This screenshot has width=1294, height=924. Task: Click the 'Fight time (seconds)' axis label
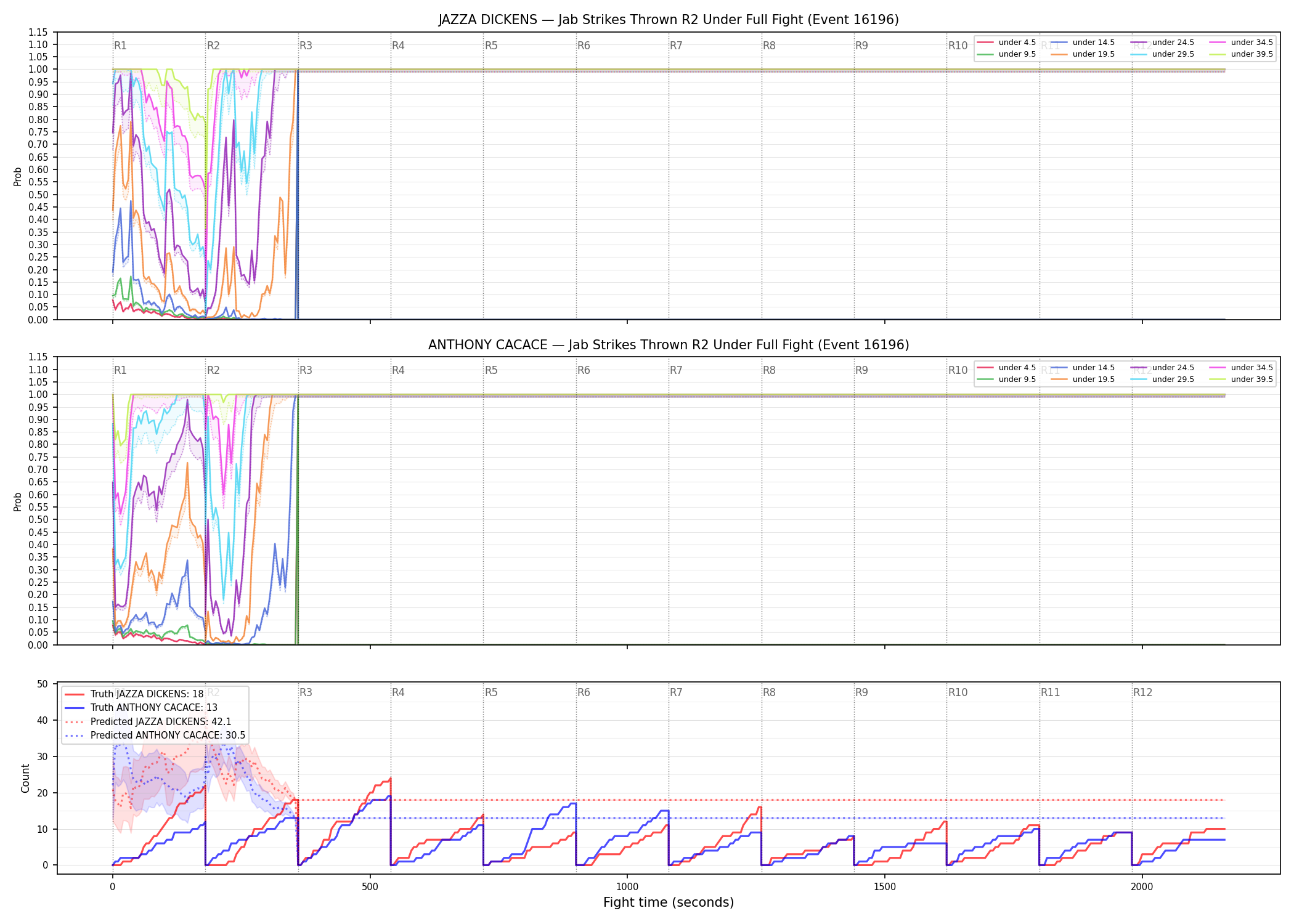669,902
